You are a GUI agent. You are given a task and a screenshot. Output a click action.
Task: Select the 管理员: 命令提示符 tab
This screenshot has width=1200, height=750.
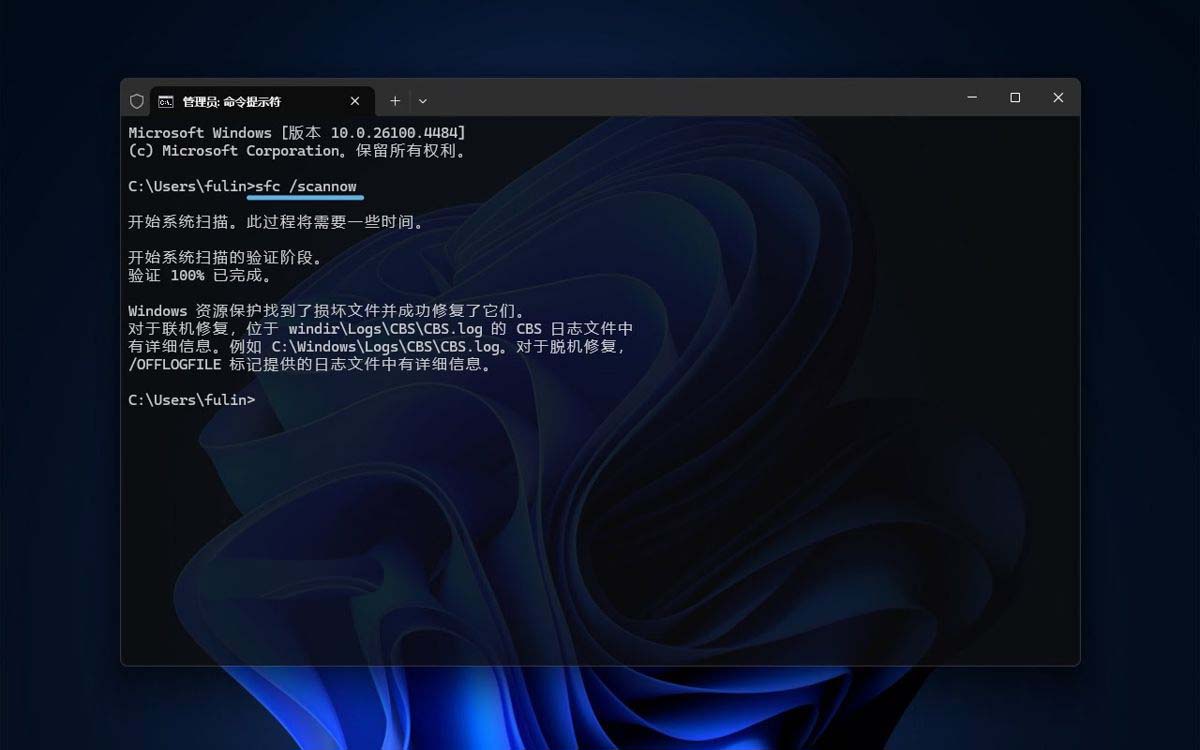pos(262,101)
